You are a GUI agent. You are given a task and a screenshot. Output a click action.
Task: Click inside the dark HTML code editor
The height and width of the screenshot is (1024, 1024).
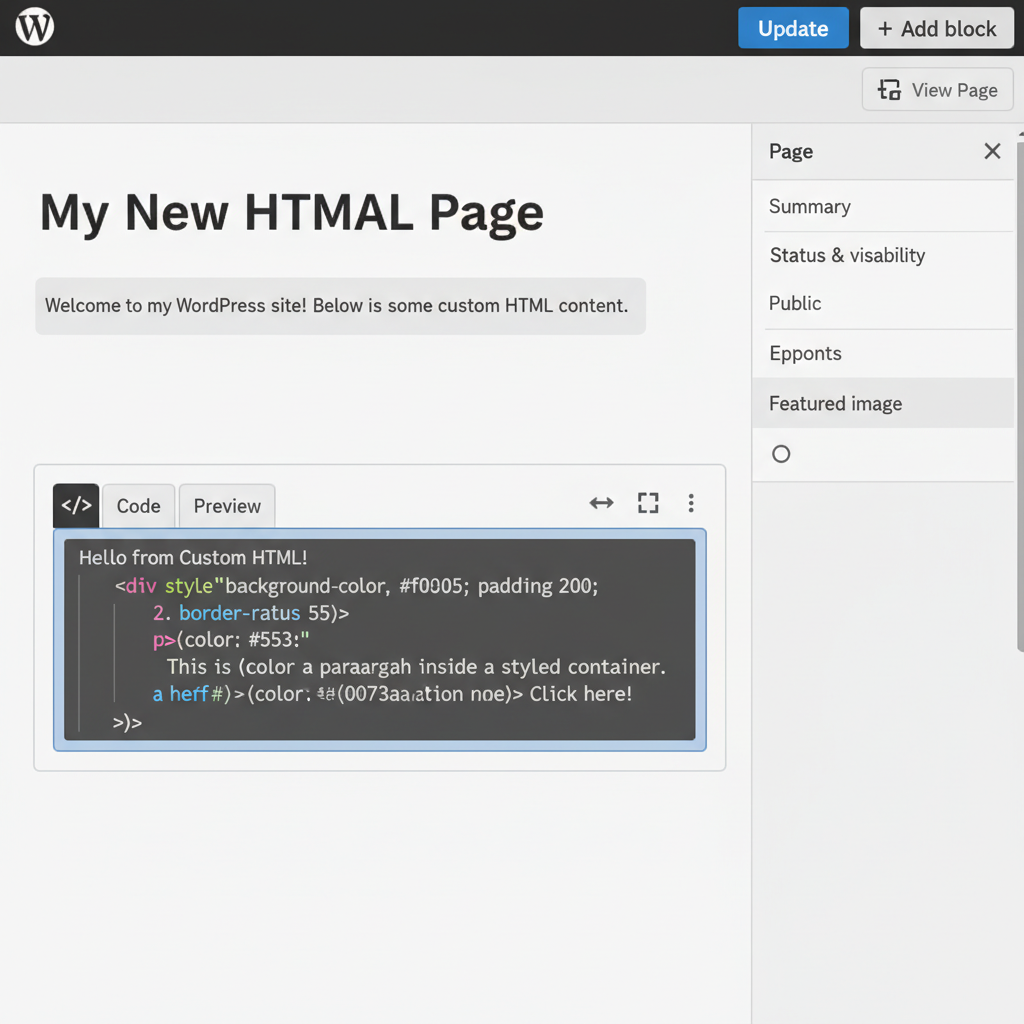click(379, 639)
